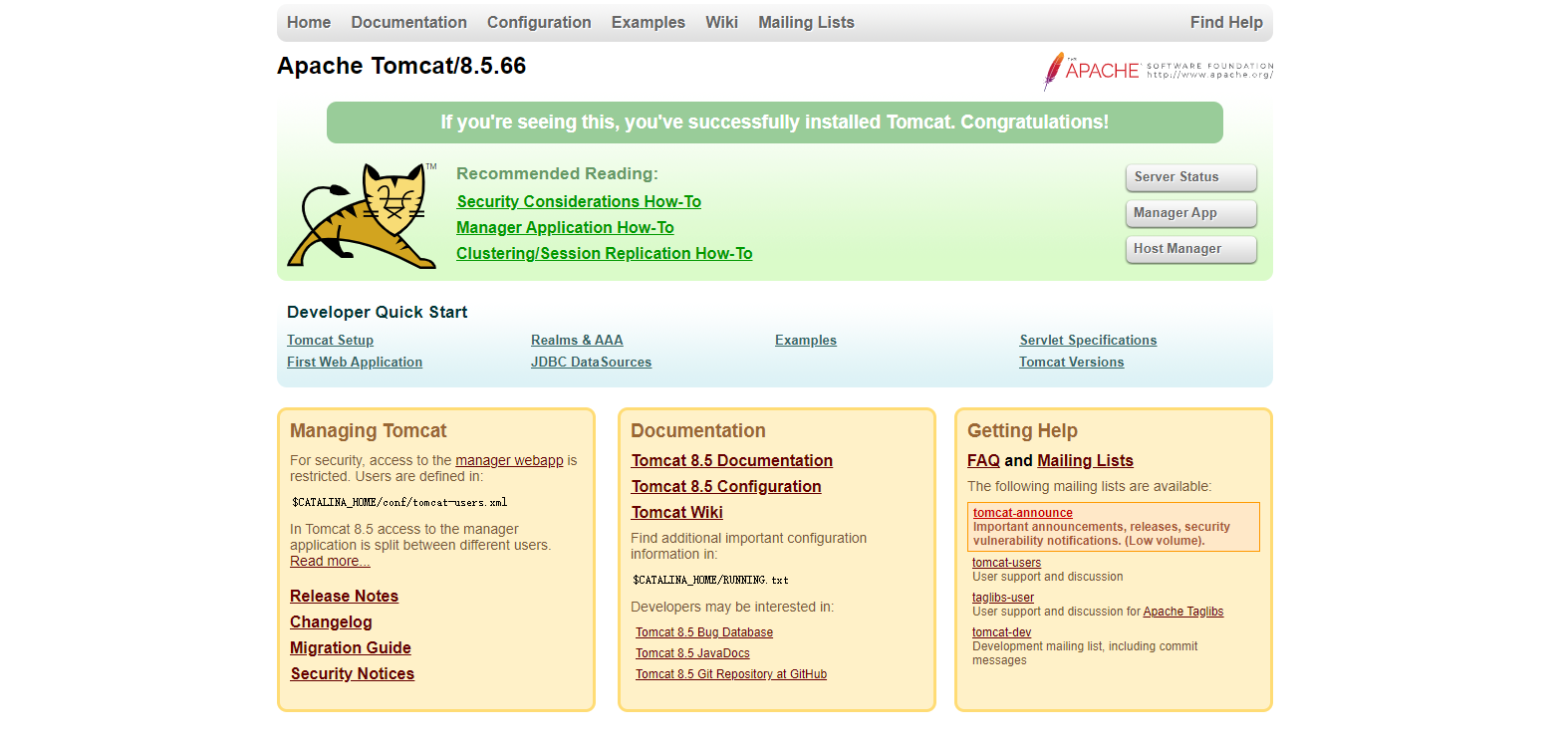Click the 'Recommended Reading:' heading
The height and width of the screenshot is (742, 1568).
[557, 173]
